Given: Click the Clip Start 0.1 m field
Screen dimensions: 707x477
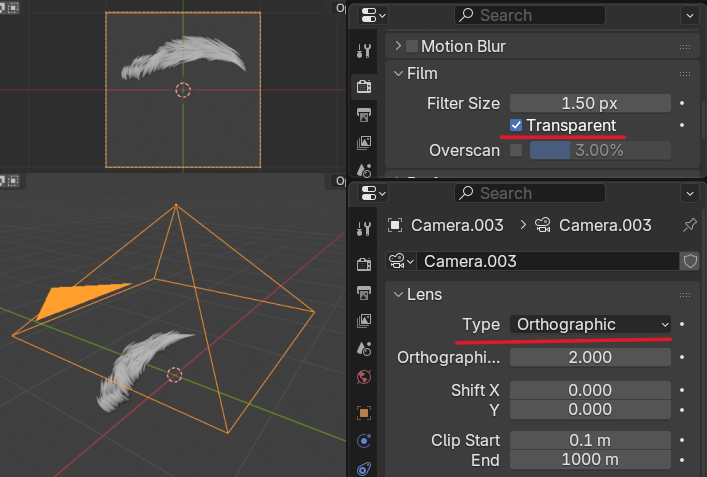Looking at the screenshot, I should click(x=590, y=440).
